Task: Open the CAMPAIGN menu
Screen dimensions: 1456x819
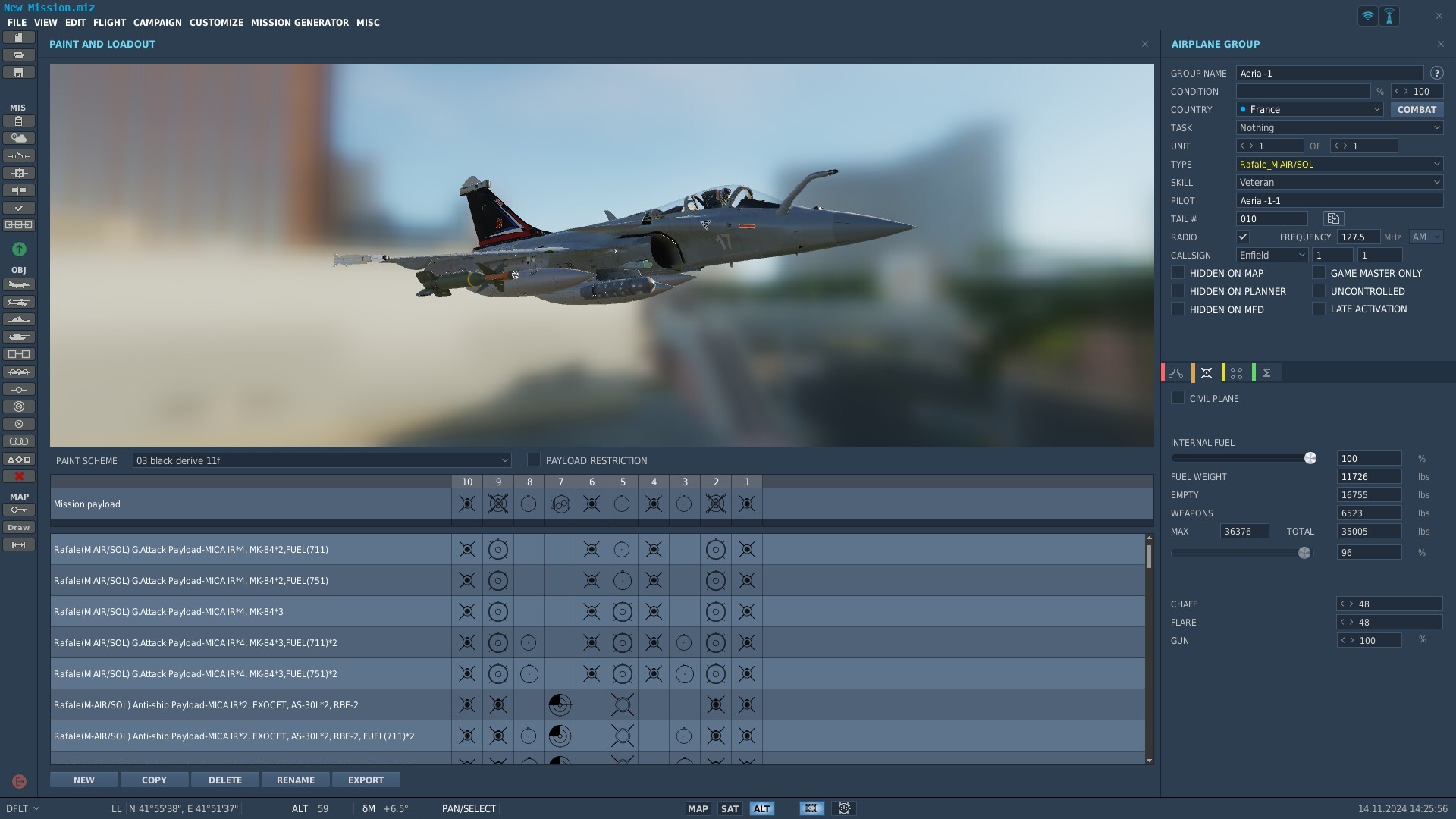Action: tap(157, 22)
